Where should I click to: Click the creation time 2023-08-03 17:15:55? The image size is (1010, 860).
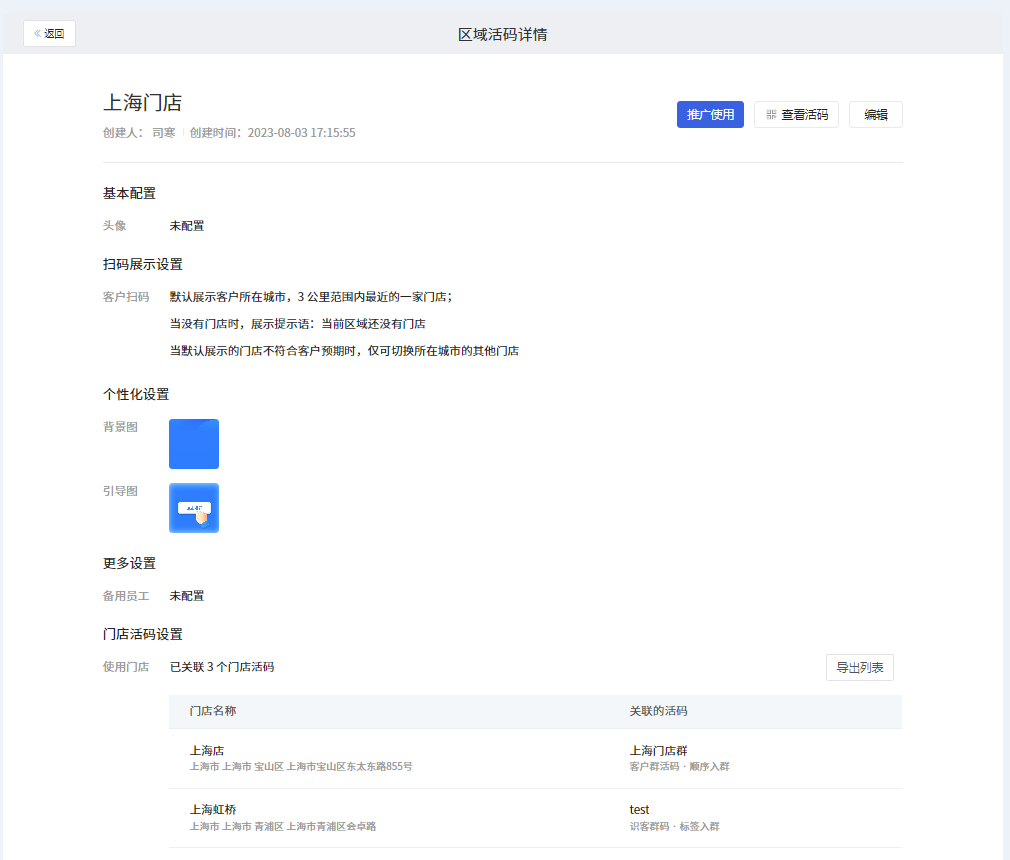pyautogui.click(x=301, y=133)
